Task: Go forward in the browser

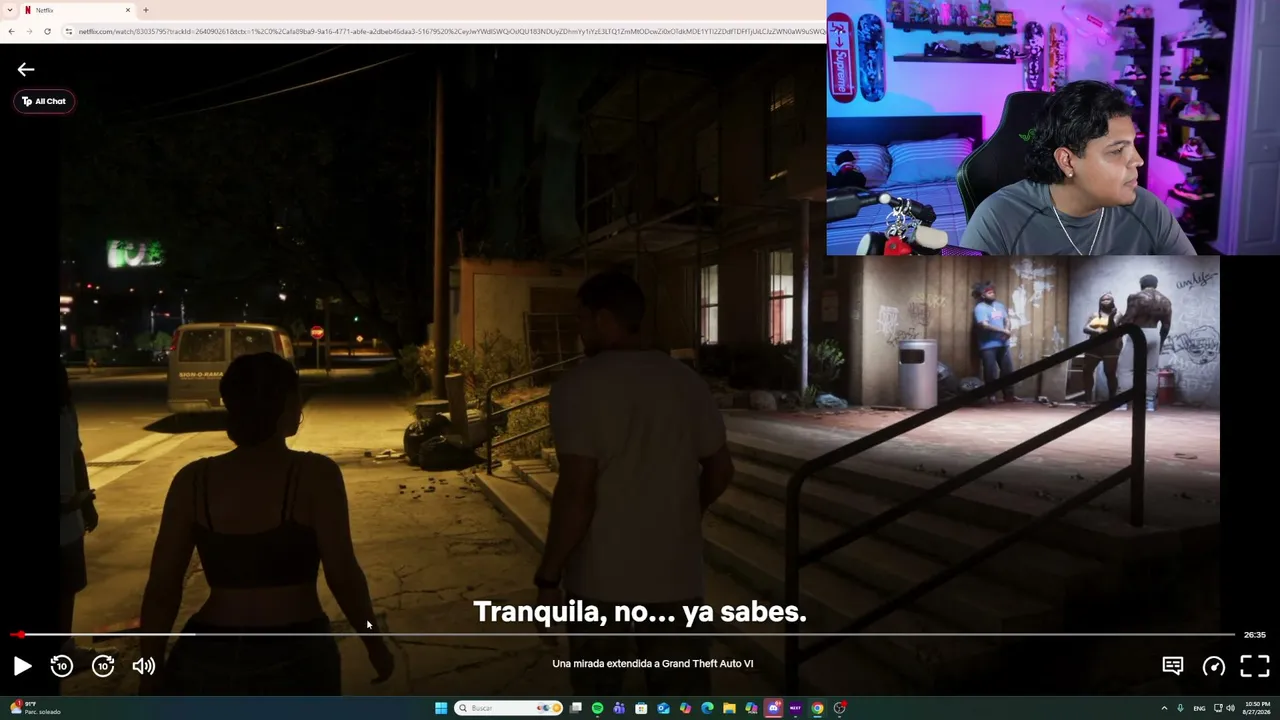Action: pos(29,31)
